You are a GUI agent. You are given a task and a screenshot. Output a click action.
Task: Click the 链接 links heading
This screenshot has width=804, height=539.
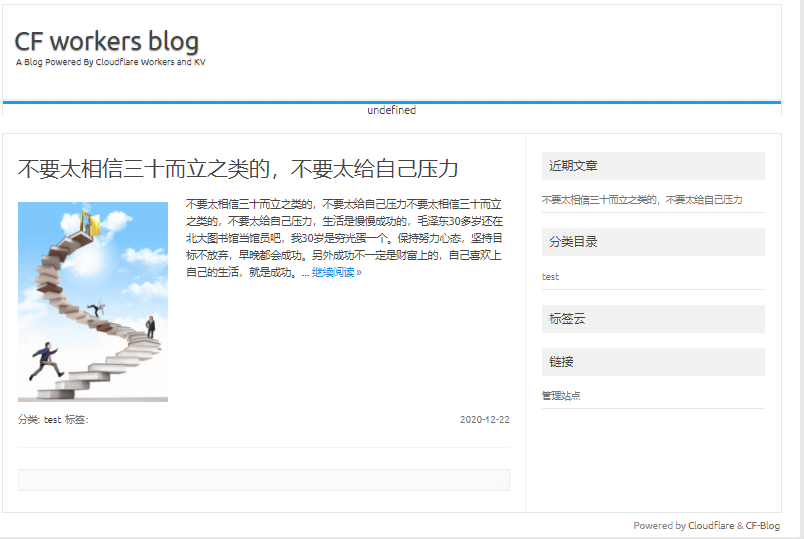pos(561,362)
